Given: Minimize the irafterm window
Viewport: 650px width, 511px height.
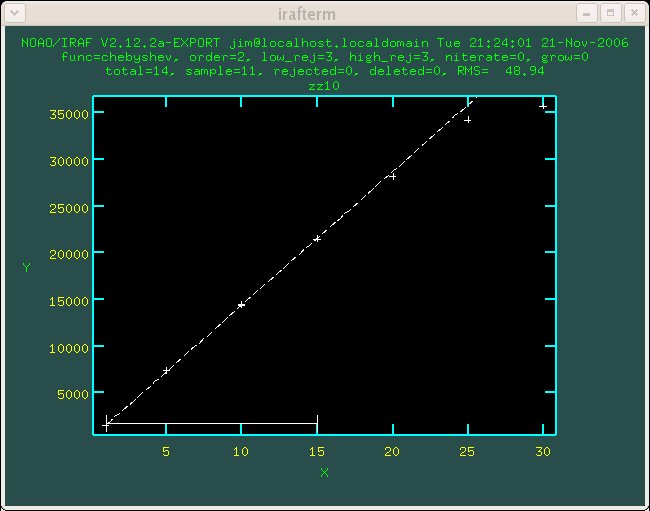Looking at the screenshot, I should (587, 13).
